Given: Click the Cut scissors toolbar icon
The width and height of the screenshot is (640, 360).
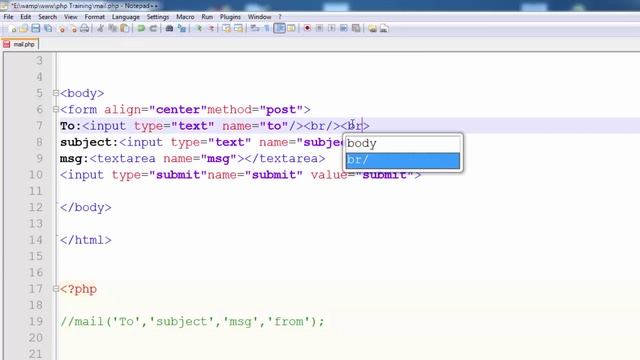Looking at the screenshot, I should pos(100,28).
